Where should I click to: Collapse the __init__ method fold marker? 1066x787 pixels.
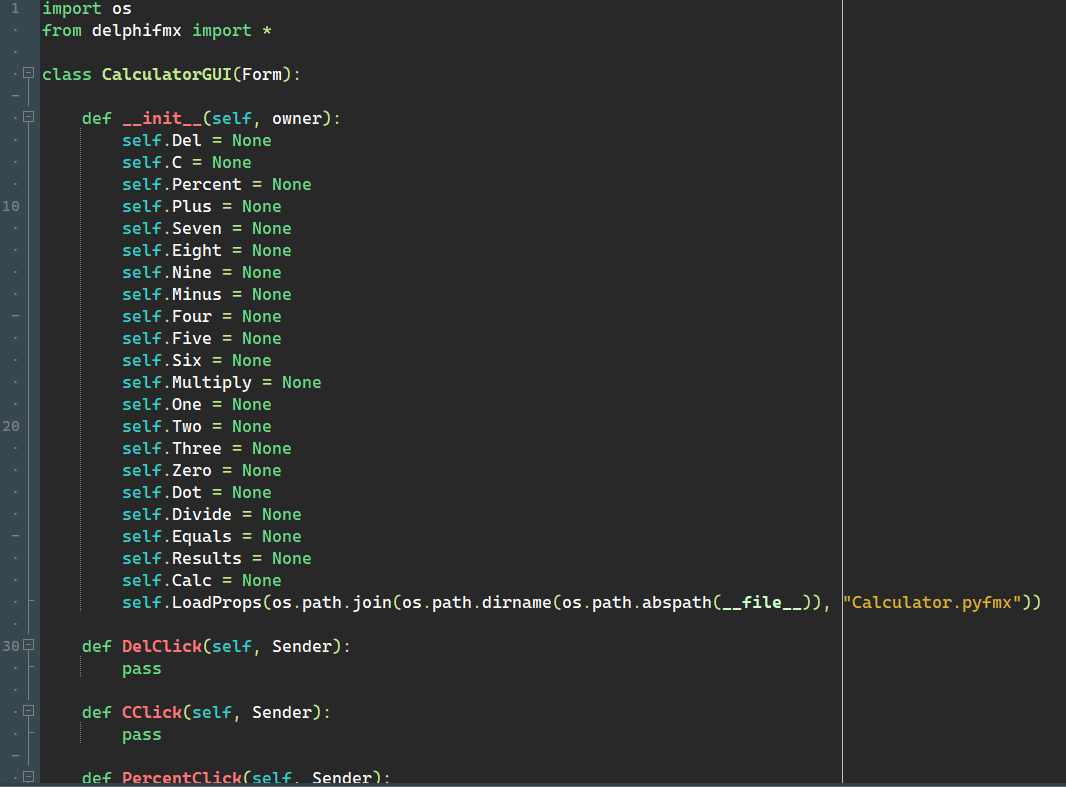(28, 118)
